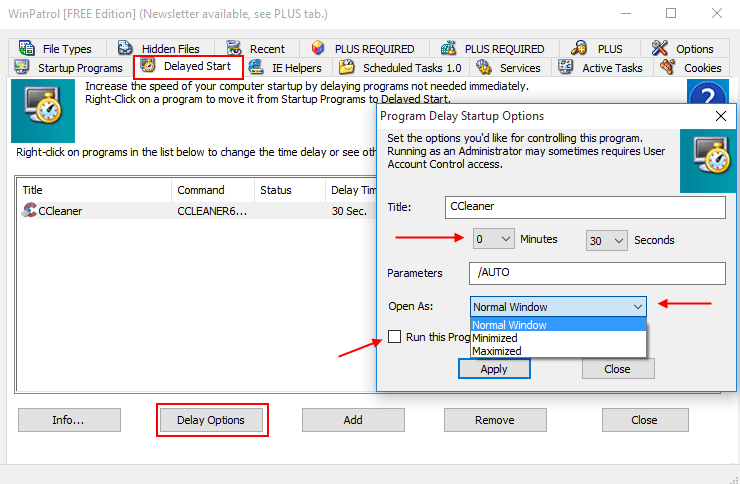The width and height of the screenshot is (740, 484).
Task: Click the Active Tasks tab icon
Action: click(565, 67)
